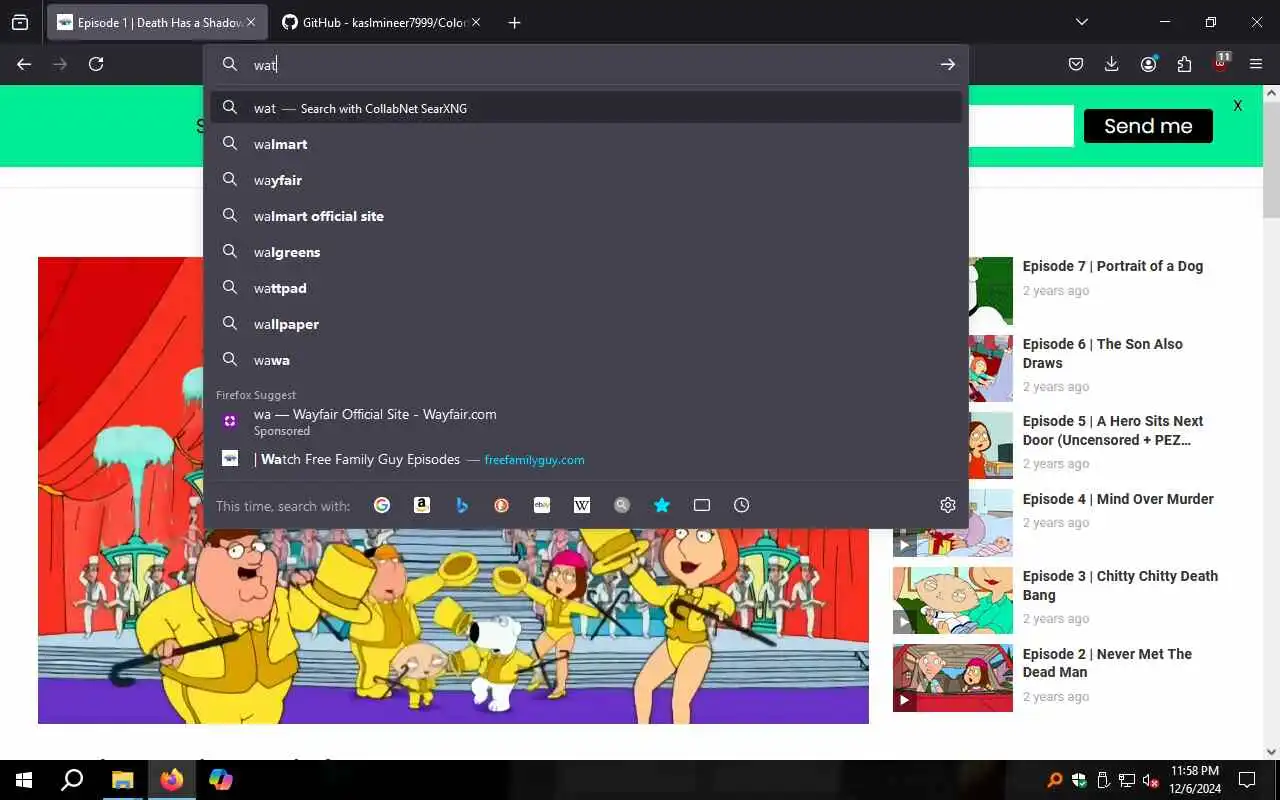The width and height of the screenshot is (1280, 800).
Task: Open the notification center icon
Action: pyautogui.click(x=1247, y=780)
